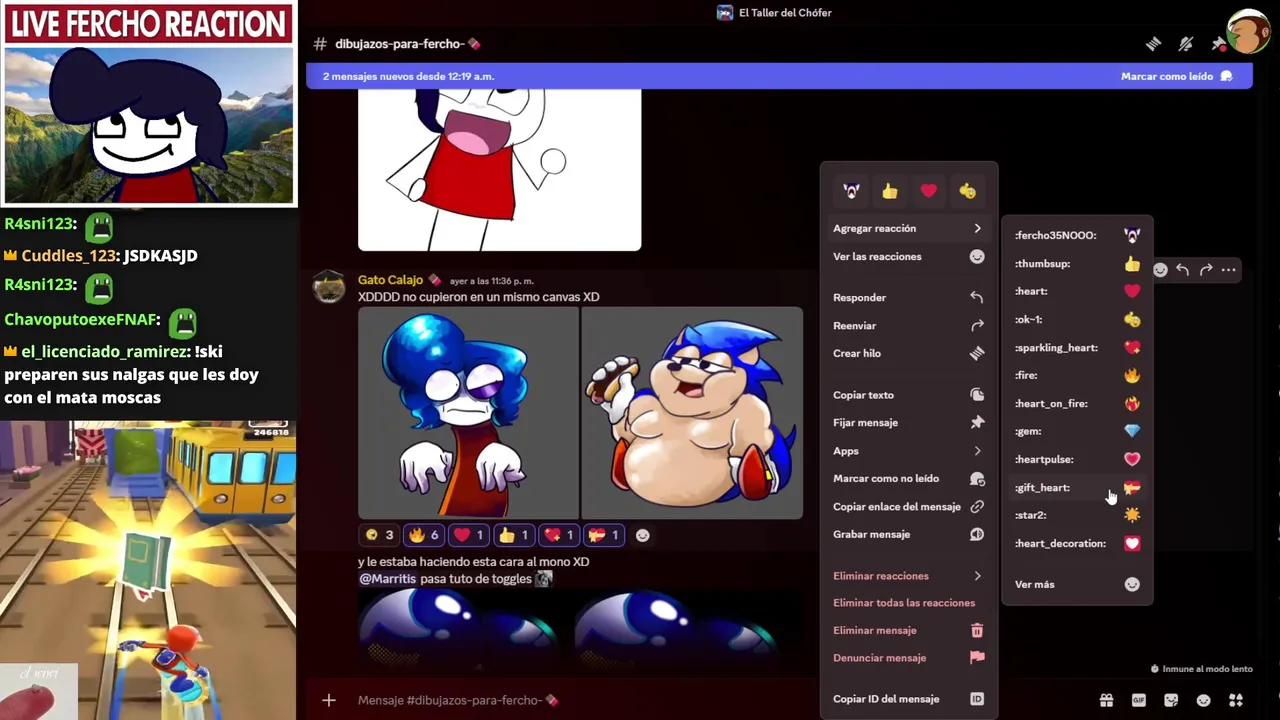Click the profile avatar in top right corner
This screenshot has height=720, width=1280.
pyautogui.click(x=1249, y=31)
